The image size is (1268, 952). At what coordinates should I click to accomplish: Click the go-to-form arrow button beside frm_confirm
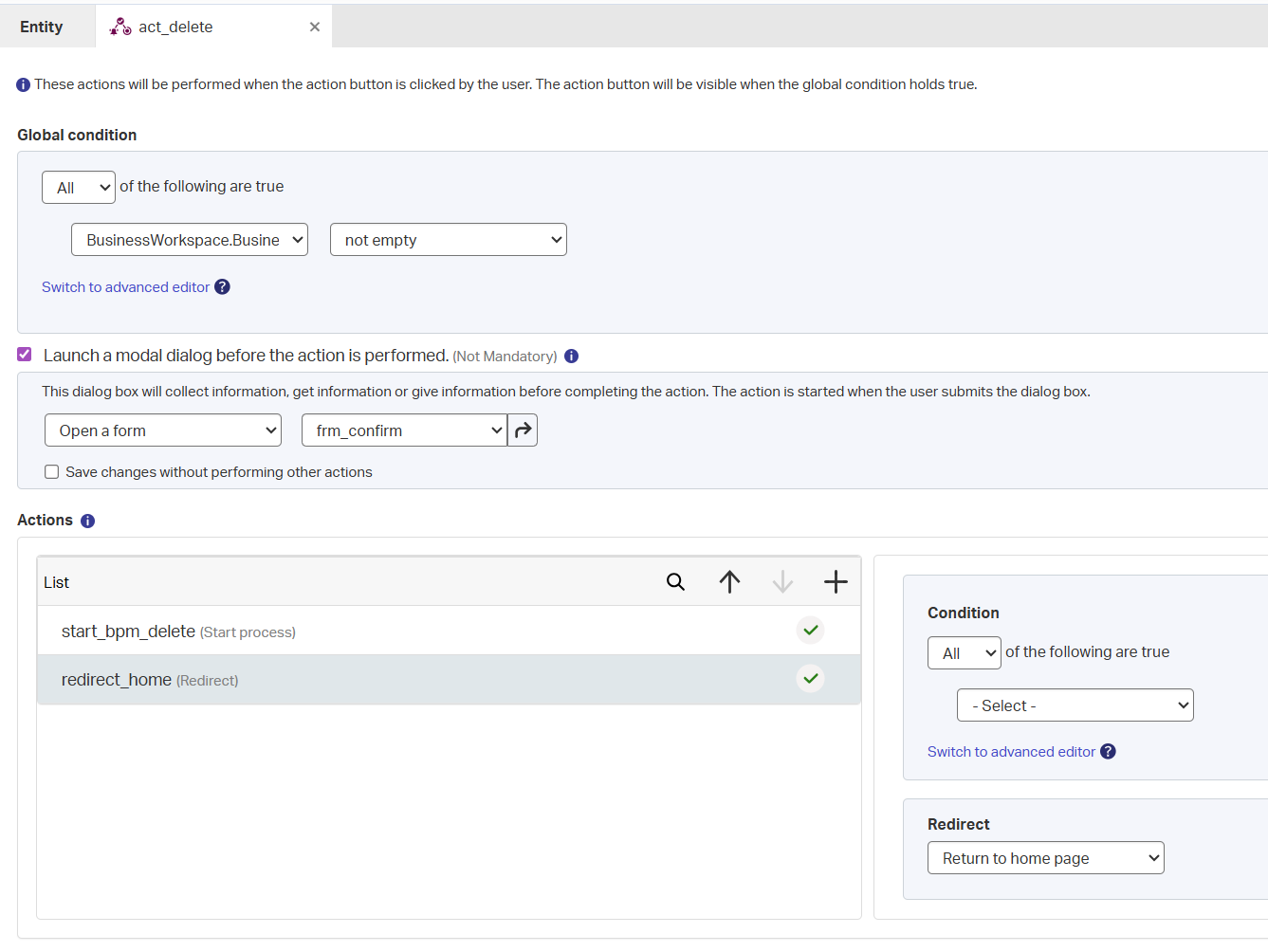click(x=523, y=430)
